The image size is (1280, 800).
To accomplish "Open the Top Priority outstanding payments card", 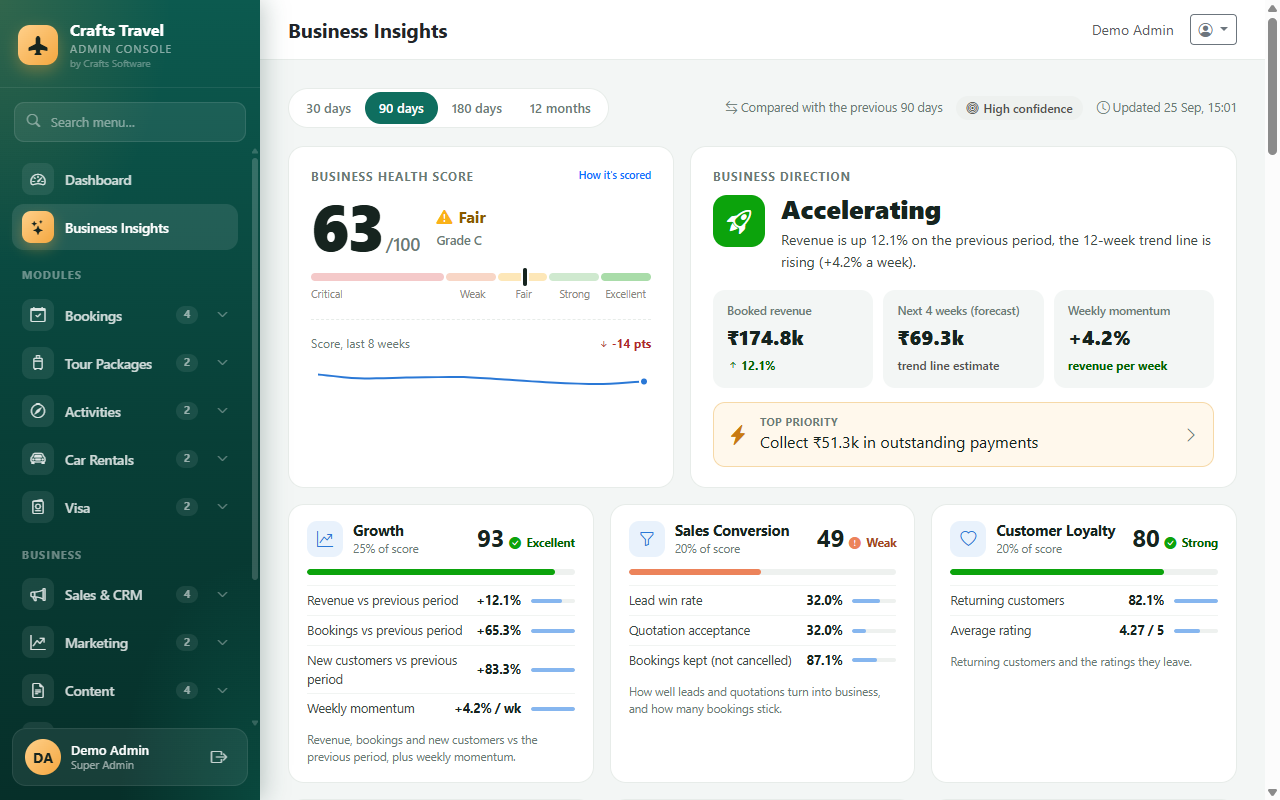I will [x=963, y=434].
